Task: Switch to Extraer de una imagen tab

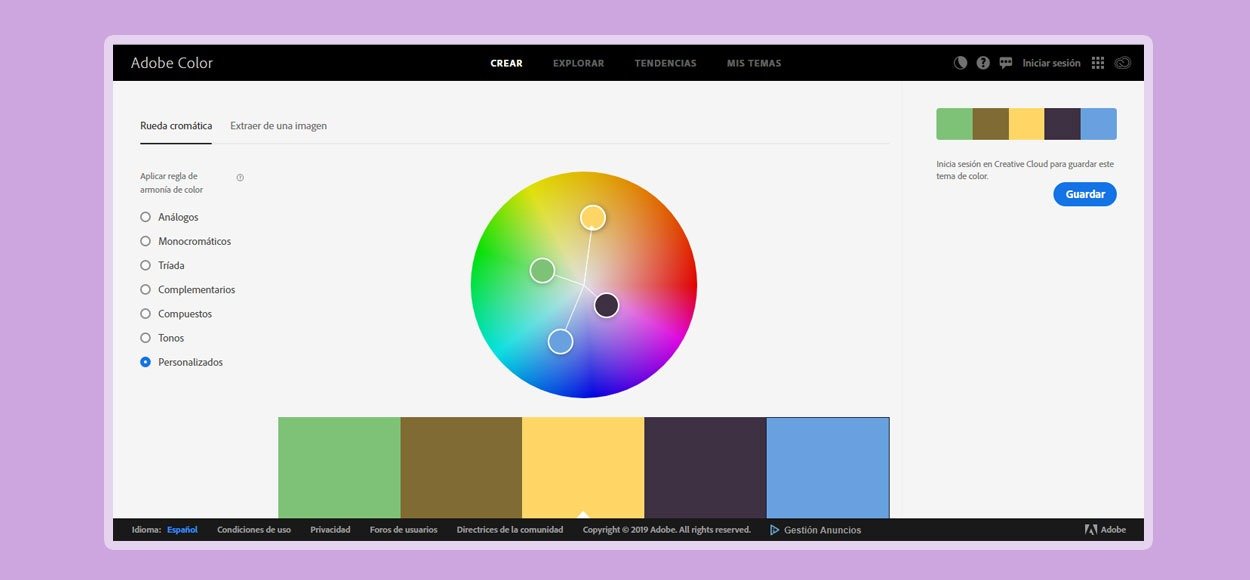Action: [278, 126]
